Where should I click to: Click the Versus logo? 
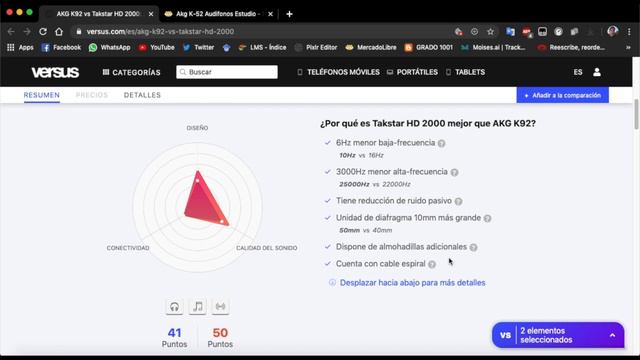[x=55, y=72]
